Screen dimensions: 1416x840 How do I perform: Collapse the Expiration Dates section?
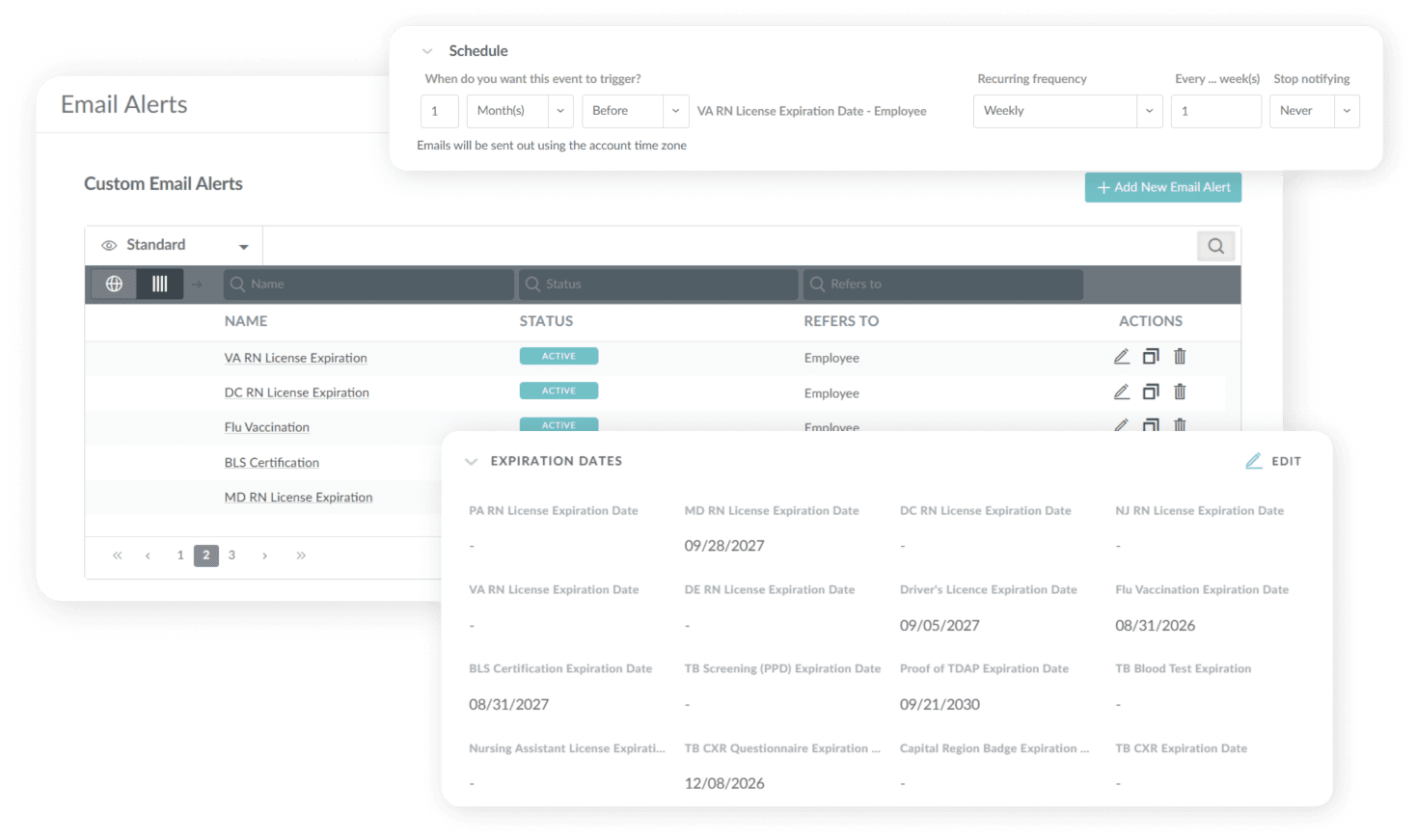(471, 461)
